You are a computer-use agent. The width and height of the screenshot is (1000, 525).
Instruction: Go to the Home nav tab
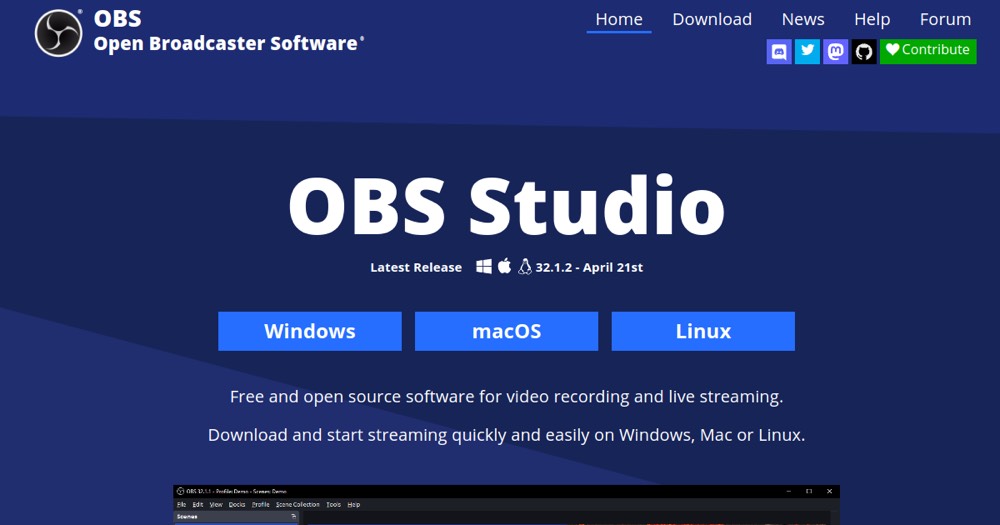click(619, 19)
